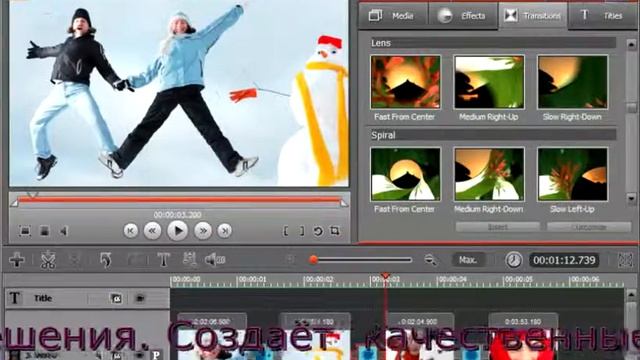Open the audio speaker toolbar icon
This screenshot has height=360, width=640.
[x=215, y=260]
